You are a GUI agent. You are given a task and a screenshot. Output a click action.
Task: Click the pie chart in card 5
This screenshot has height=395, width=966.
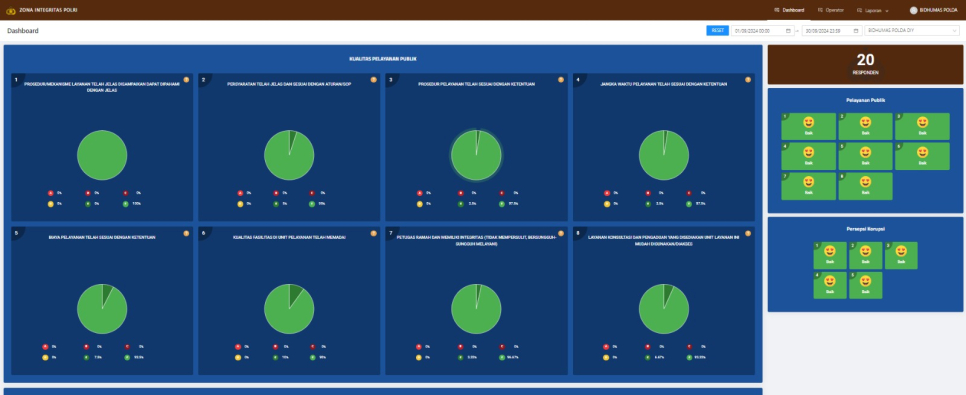pos(102,309)
